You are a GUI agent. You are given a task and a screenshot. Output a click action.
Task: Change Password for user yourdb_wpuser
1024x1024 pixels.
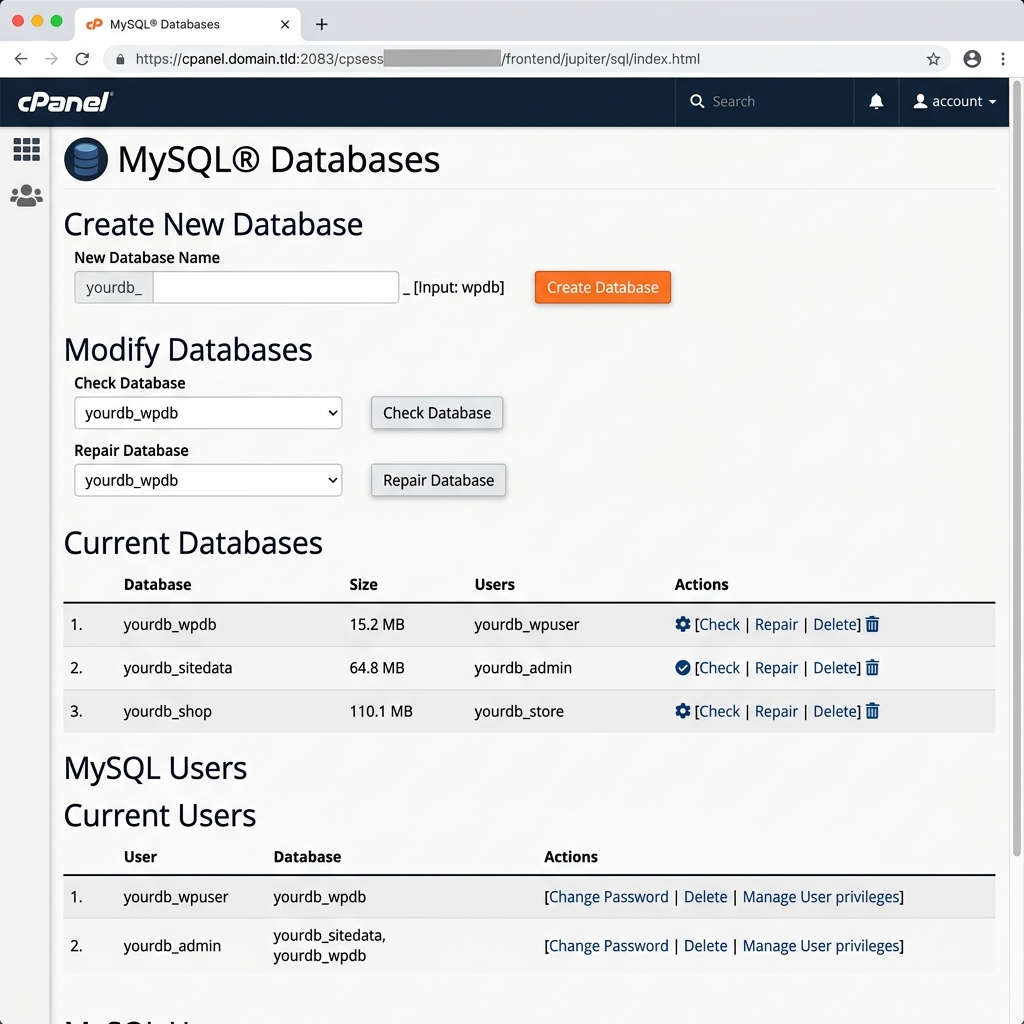pos(609,897)
